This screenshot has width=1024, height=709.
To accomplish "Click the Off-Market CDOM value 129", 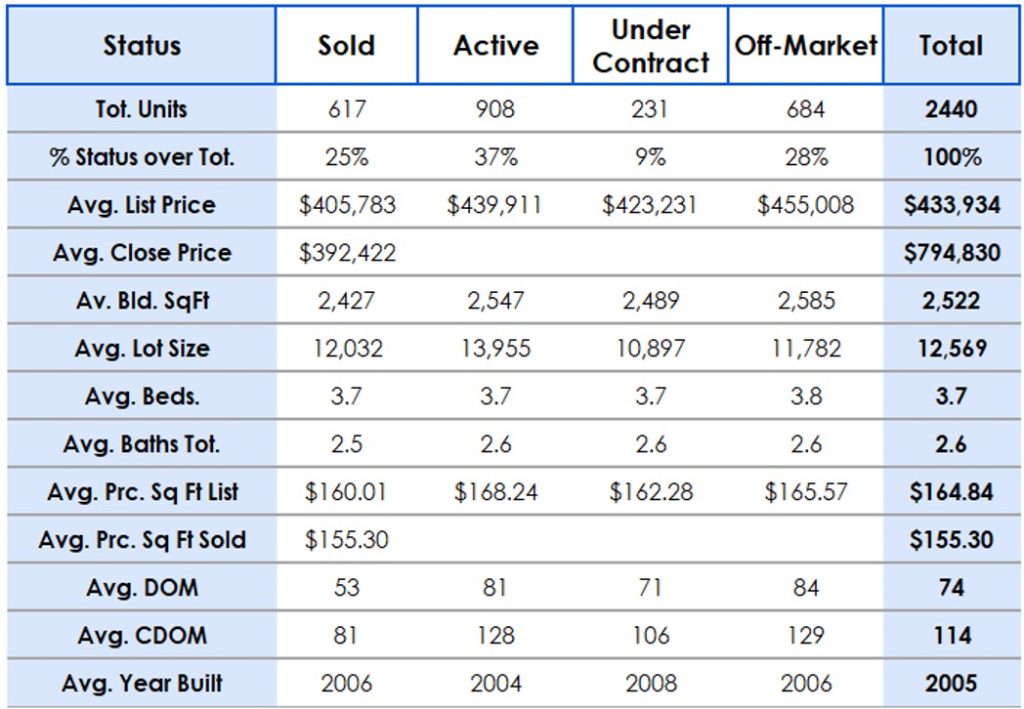I will click(x=806, y=636).
